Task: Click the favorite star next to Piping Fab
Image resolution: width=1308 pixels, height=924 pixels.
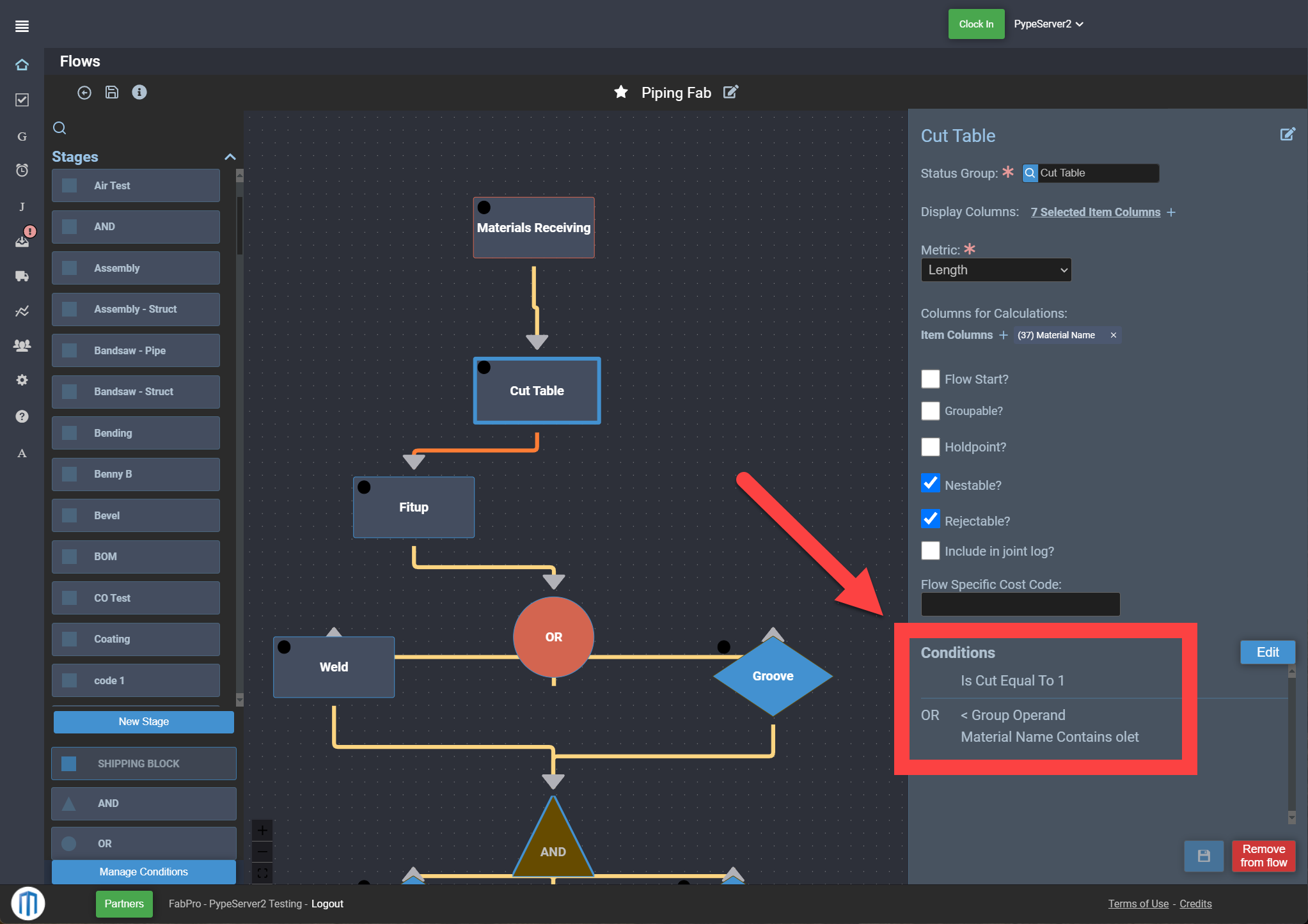Action: (x=620, y=92)
